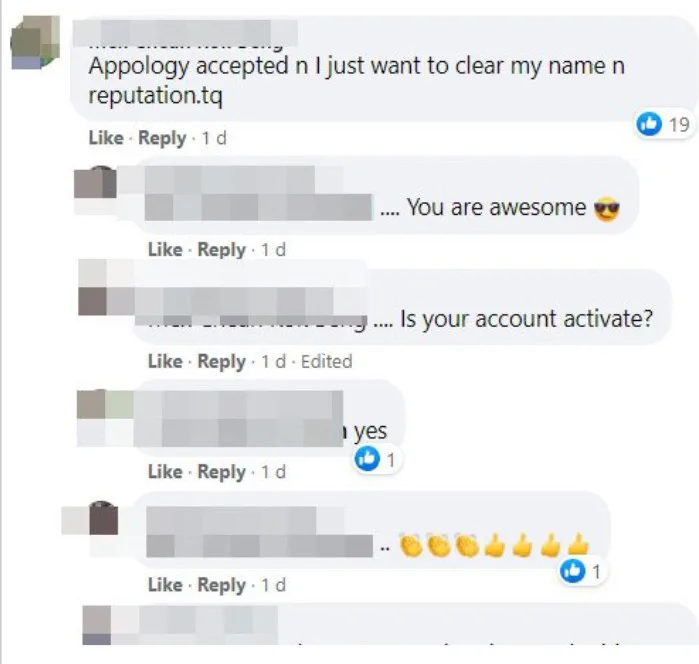699x664 pixels.
Task: Click the sunglasses emoji in 'You are awesome'
Action: point(607,209)
